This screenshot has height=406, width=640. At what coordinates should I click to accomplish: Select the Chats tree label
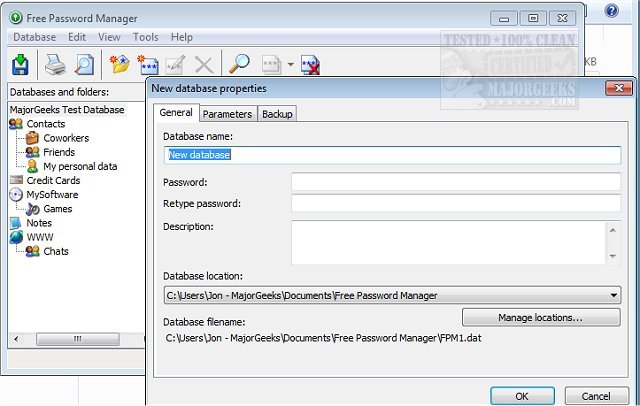click(x=56, y=251)
